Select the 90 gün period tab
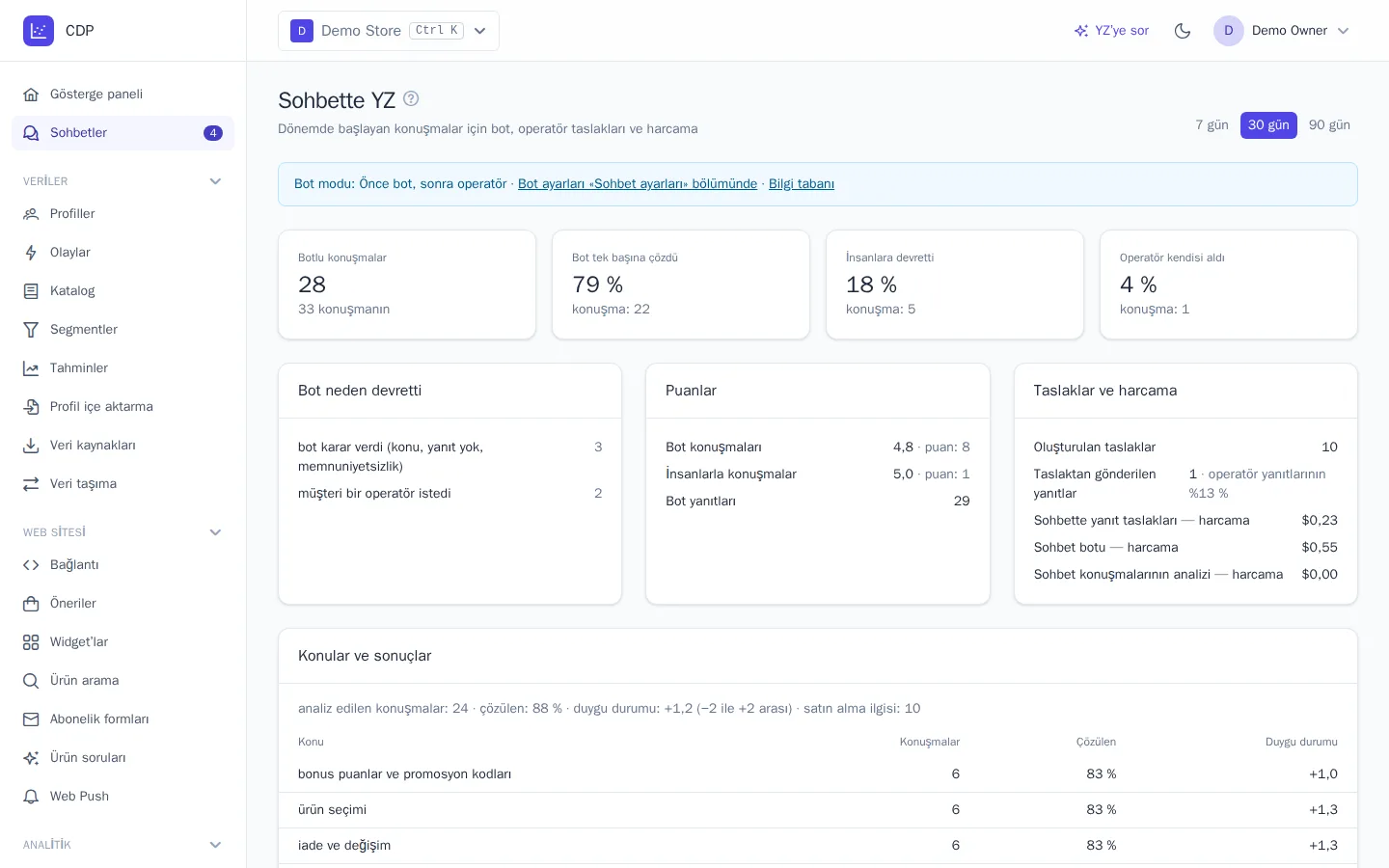This screenshot has width=1389, height=868. coord(1329,125)
